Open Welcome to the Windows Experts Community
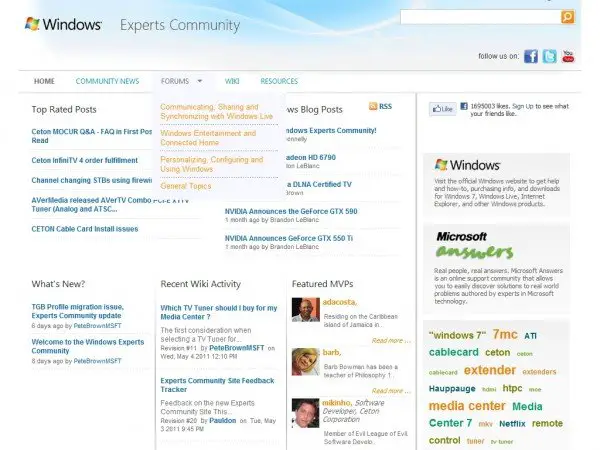 [88, 346]
